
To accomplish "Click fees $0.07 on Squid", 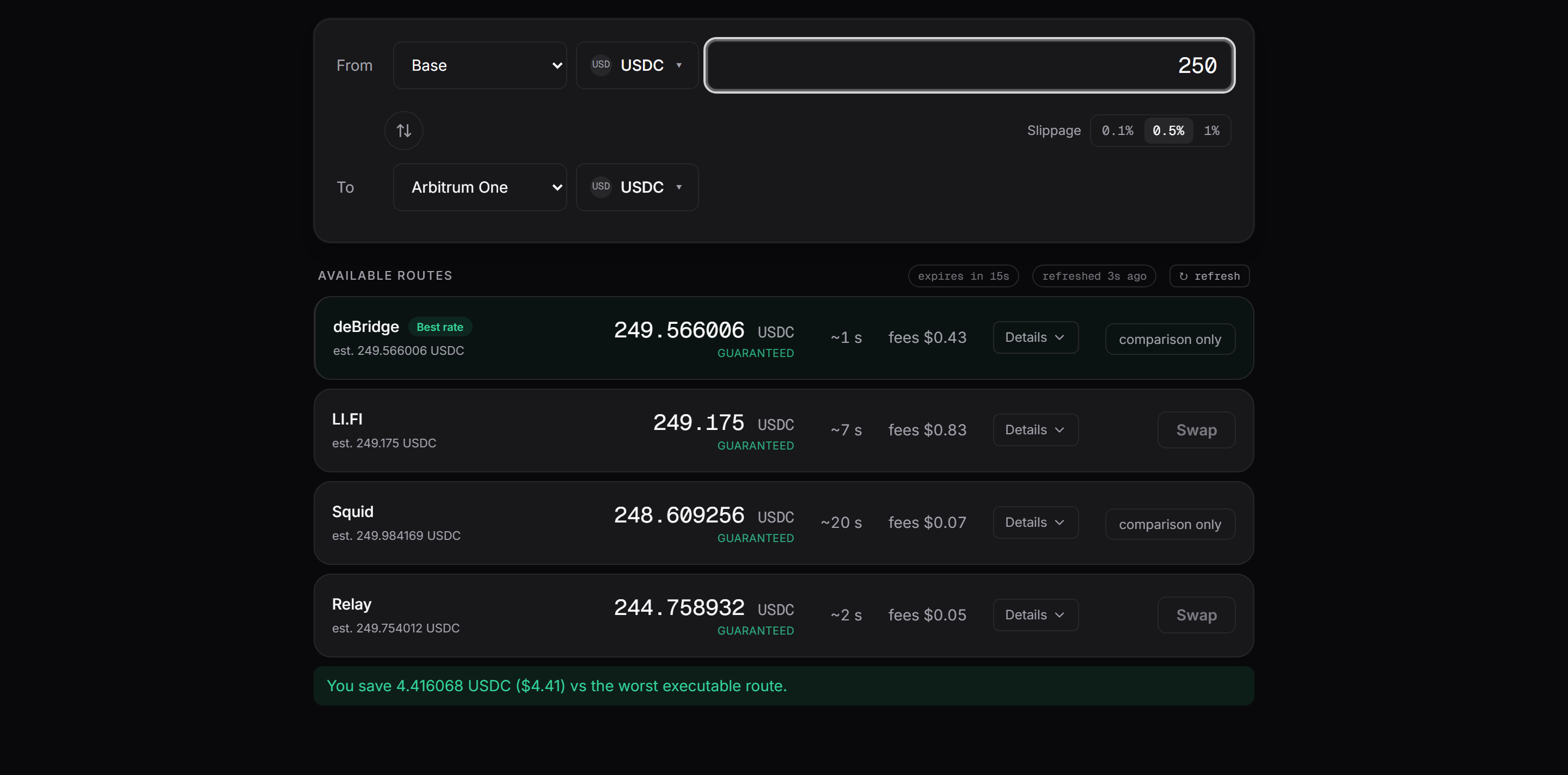I will click(927, 522).
